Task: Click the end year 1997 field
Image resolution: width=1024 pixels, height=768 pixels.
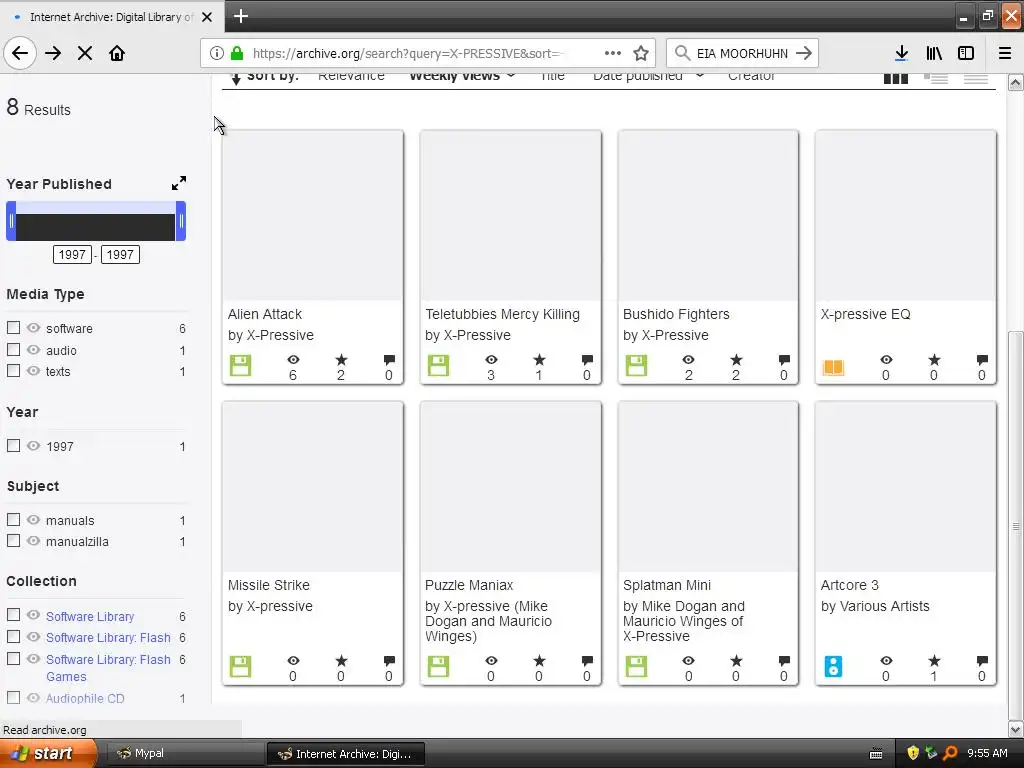Action: pos(120,255)
